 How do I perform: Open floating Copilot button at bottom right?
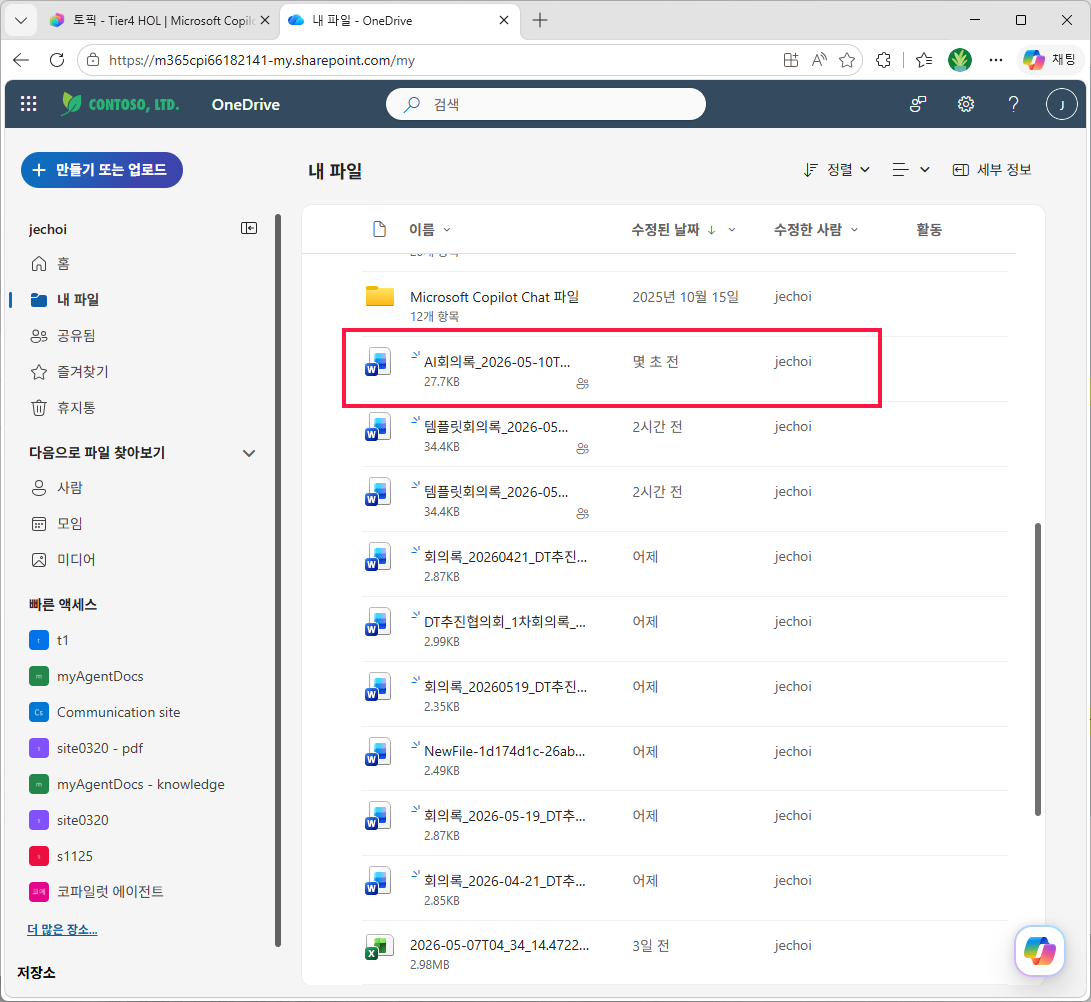[x=1040, y=951]
